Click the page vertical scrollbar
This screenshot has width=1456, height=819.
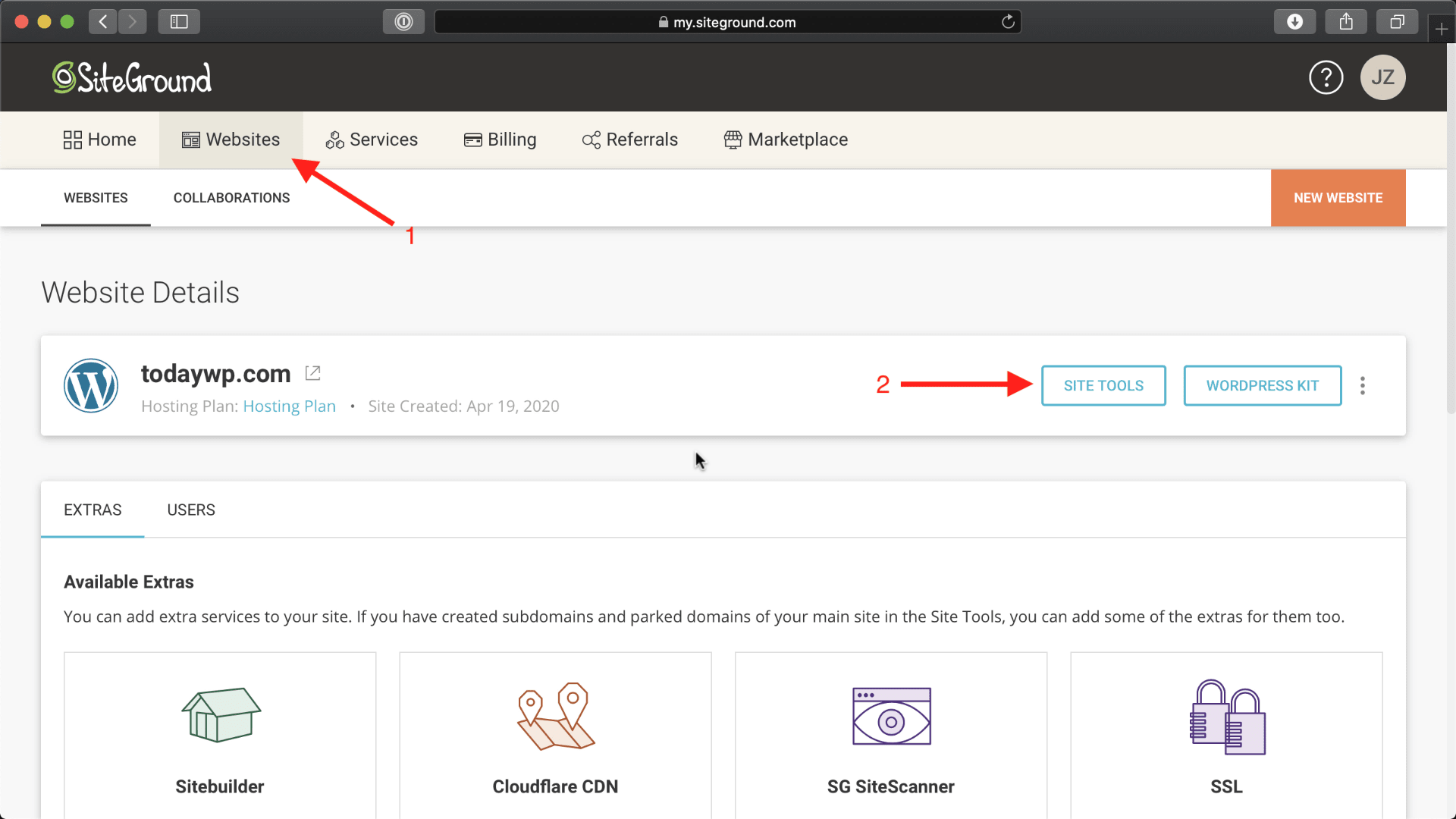(1451, 227)
